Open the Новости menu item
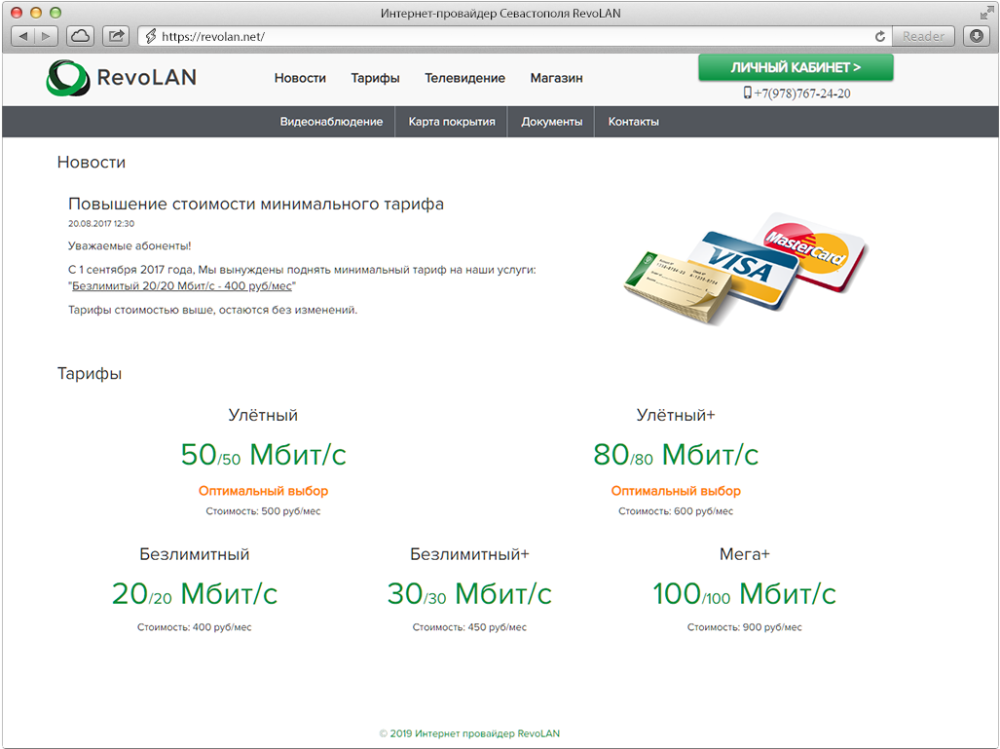The width and height of the screenshot is (1000, 749). point(300,78)
